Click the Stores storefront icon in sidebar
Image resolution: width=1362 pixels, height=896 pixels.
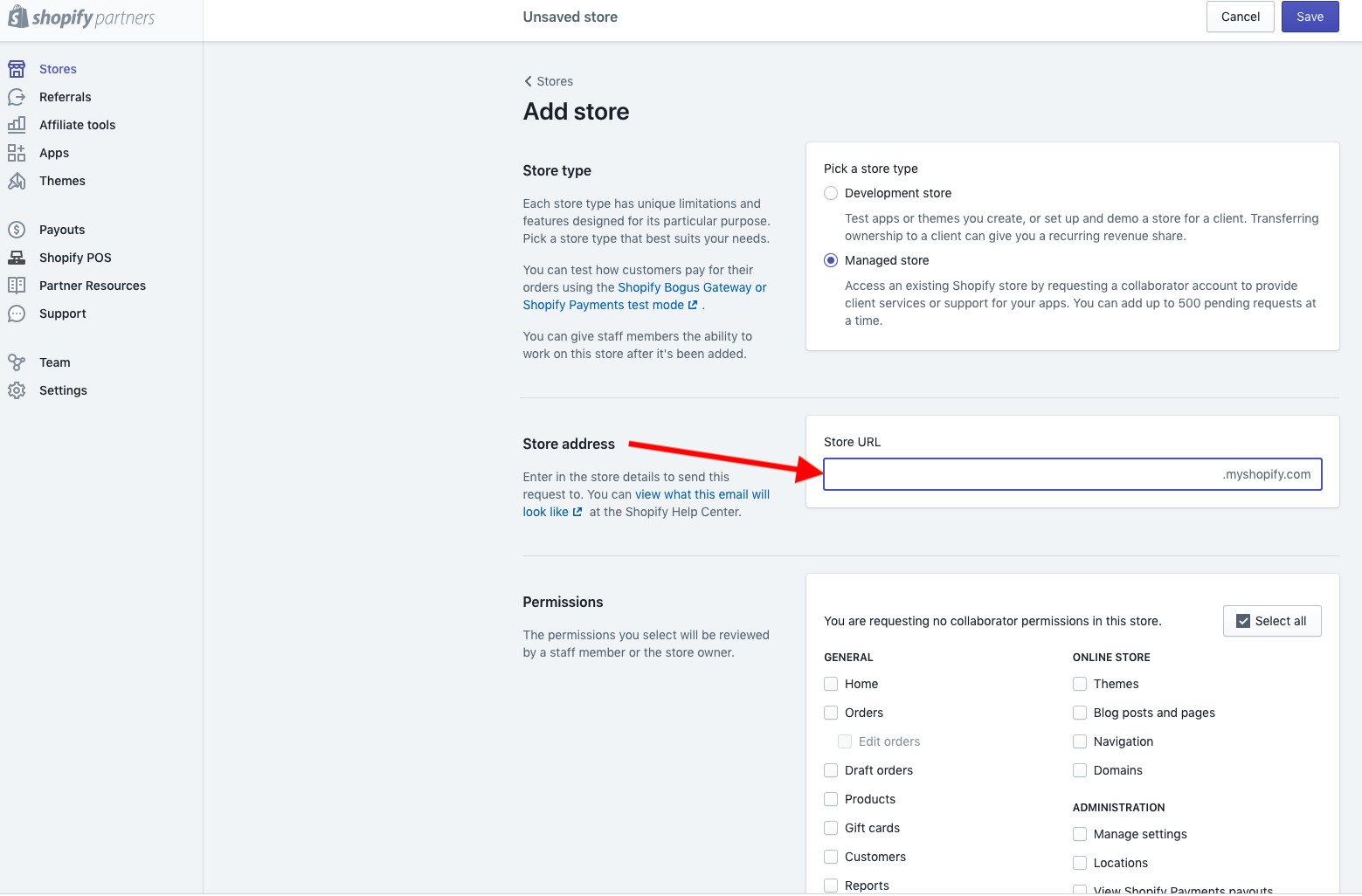pos(17,69)
